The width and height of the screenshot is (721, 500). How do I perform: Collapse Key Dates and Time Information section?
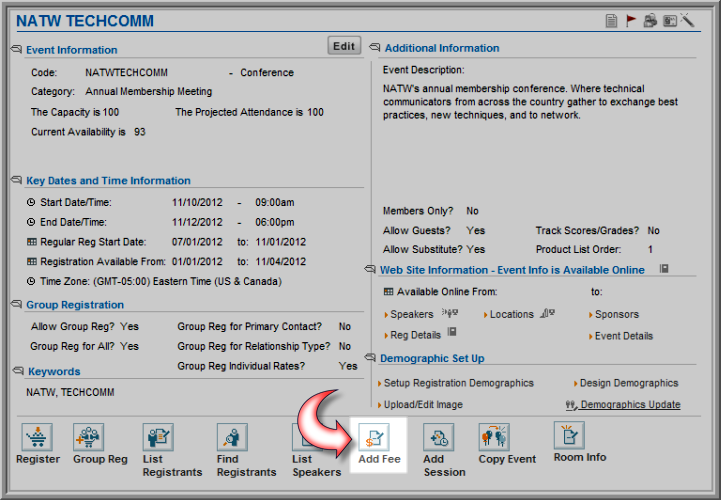coord(16,179)
